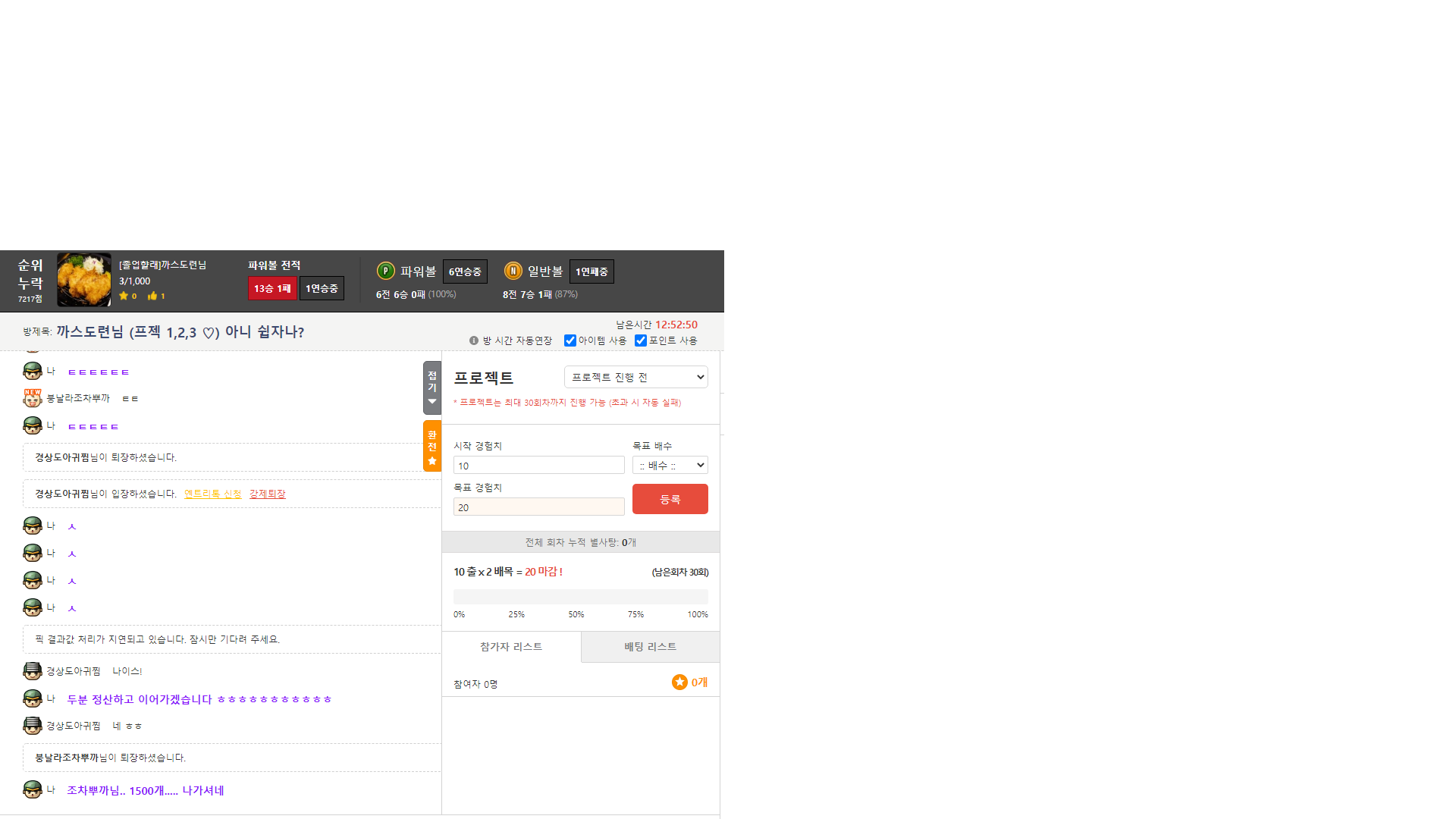Click 붕날라조차뿌까's NEW avatar icon
Image resolution: width=1456 pixels, height=819 pixels.
click(x=33, y=398)
